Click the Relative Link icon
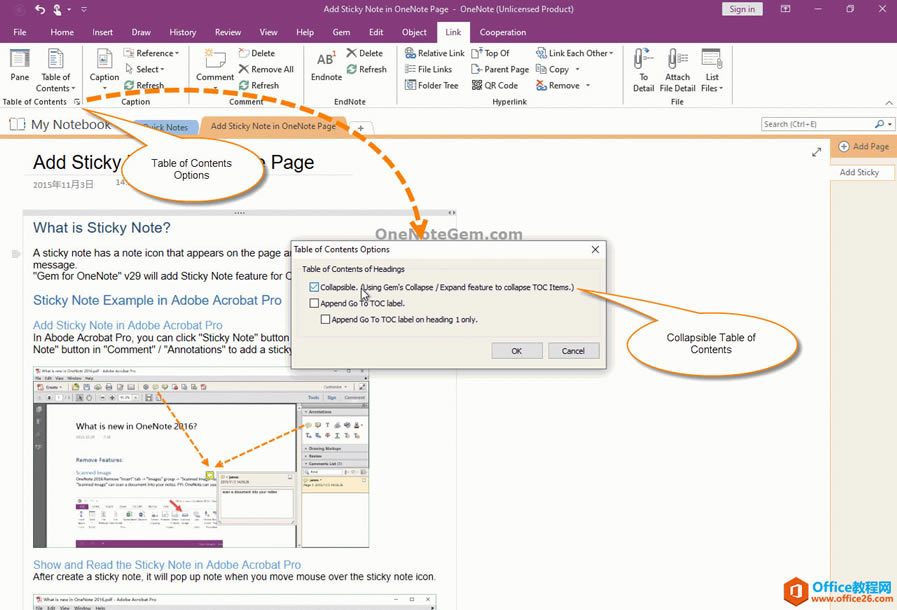Viewport: 897px width, 610px height. 410,53
